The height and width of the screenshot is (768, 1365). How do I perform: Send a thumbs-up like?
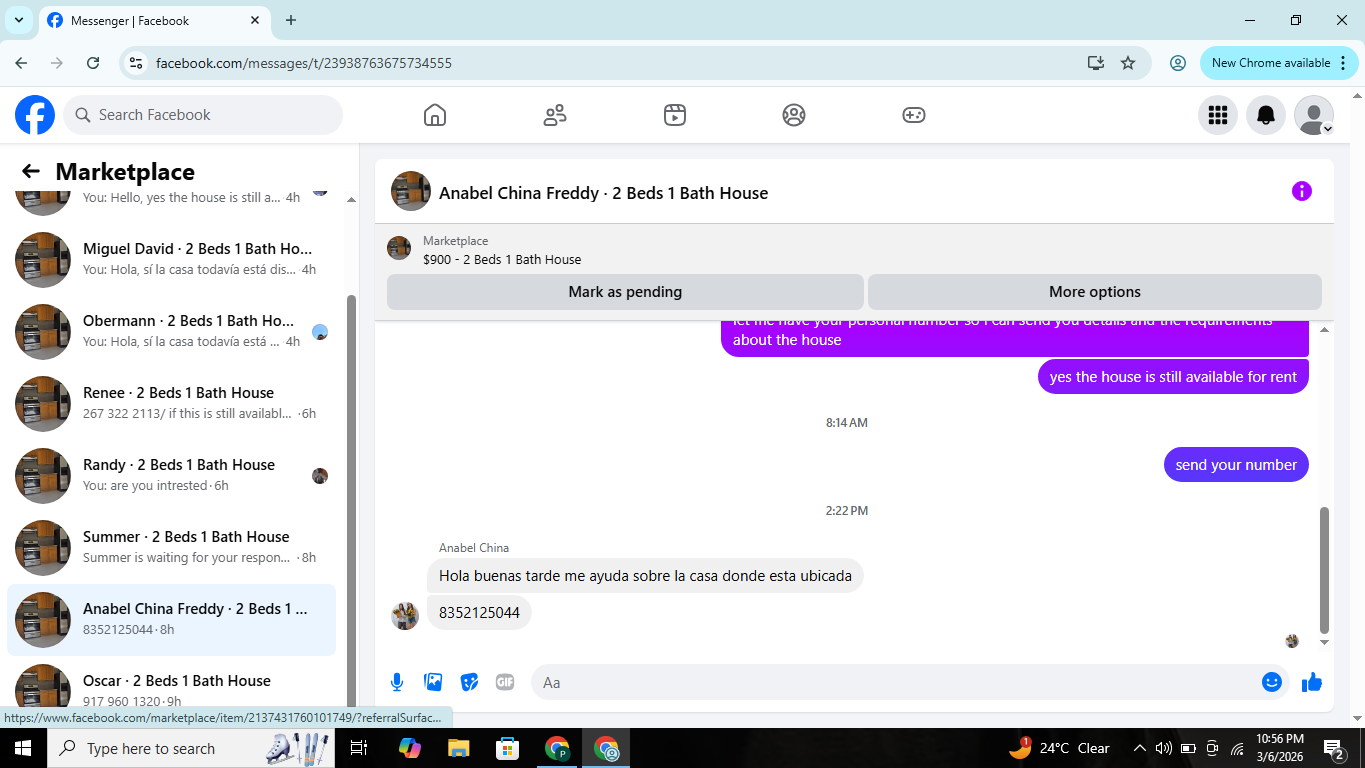(1312, 682)
